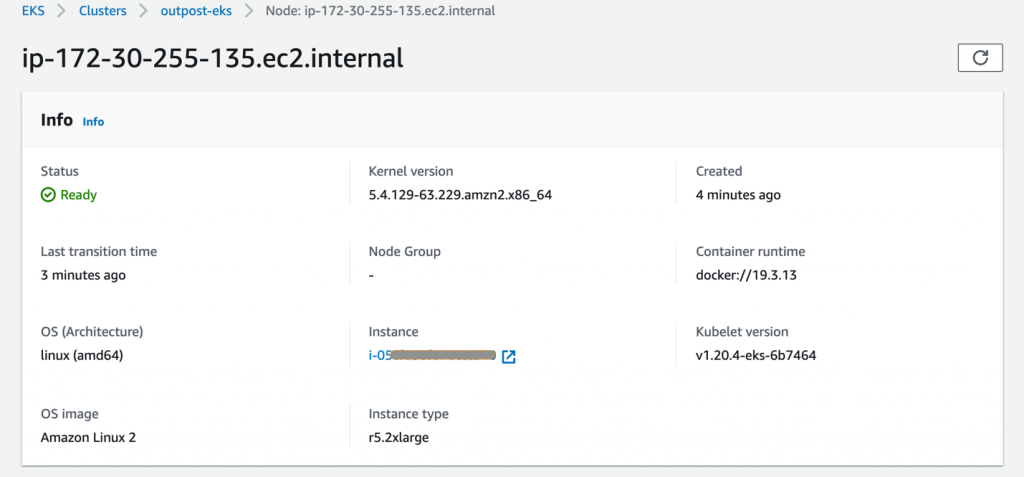1024x477 pixels.
Task: Click the Info panel header title
Action: point(56,120)
